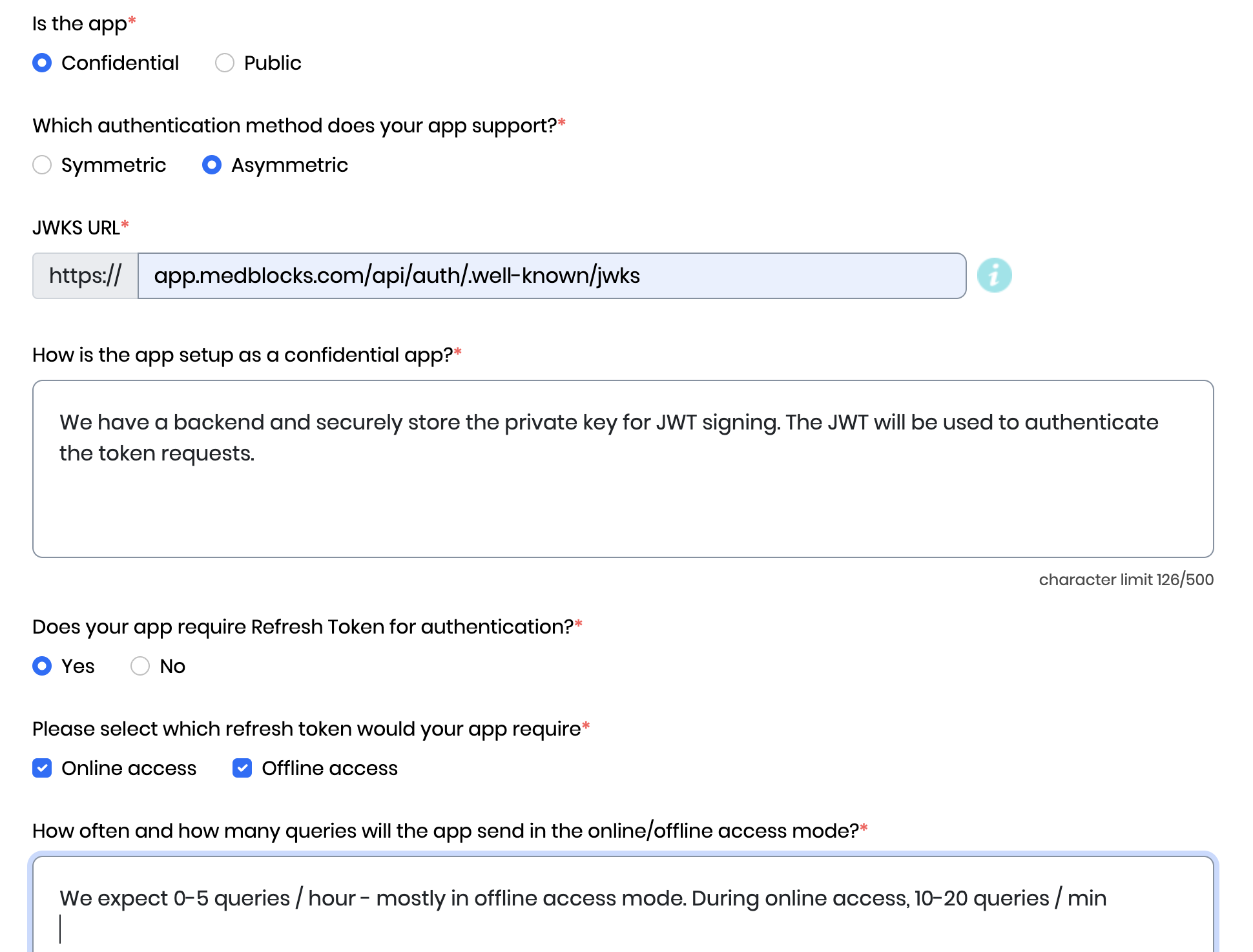Viewport: 1253px width, 952px height.
Task: Select Symmetric authentication method
Action: click(x=42, y=165)
